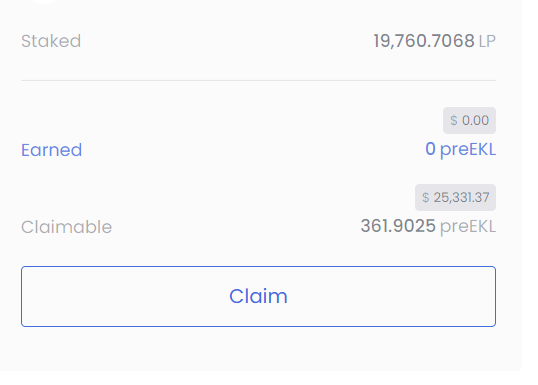Click the 0.00 number inside the gray badge
The width and height of the screenshot is (538, 385).
coord(475,120)
